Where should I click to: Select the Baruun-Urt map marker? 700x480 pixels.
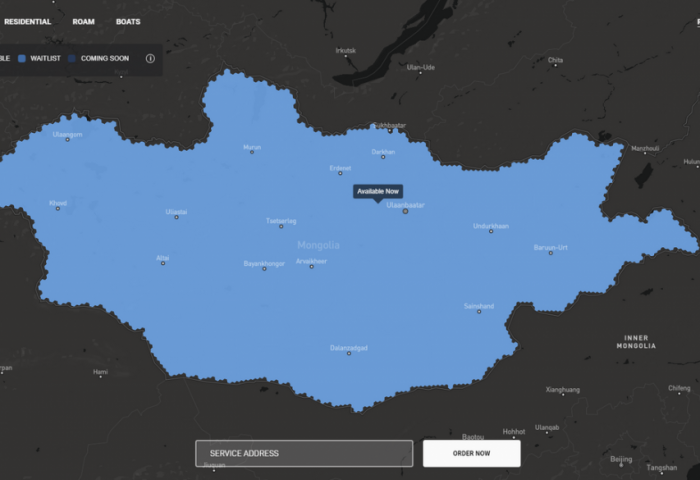(x=550, y=253)
